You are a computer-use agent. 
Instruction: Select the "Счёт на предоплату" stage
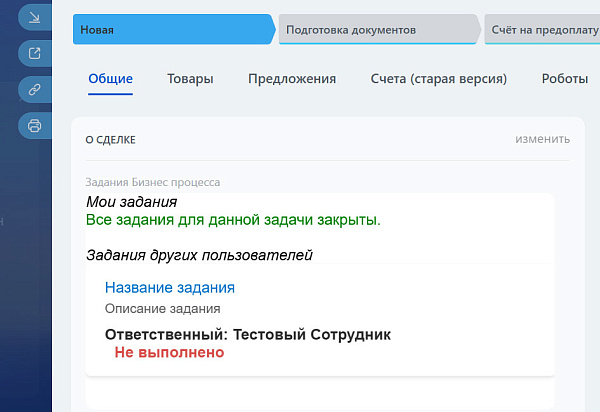point(544,30)
